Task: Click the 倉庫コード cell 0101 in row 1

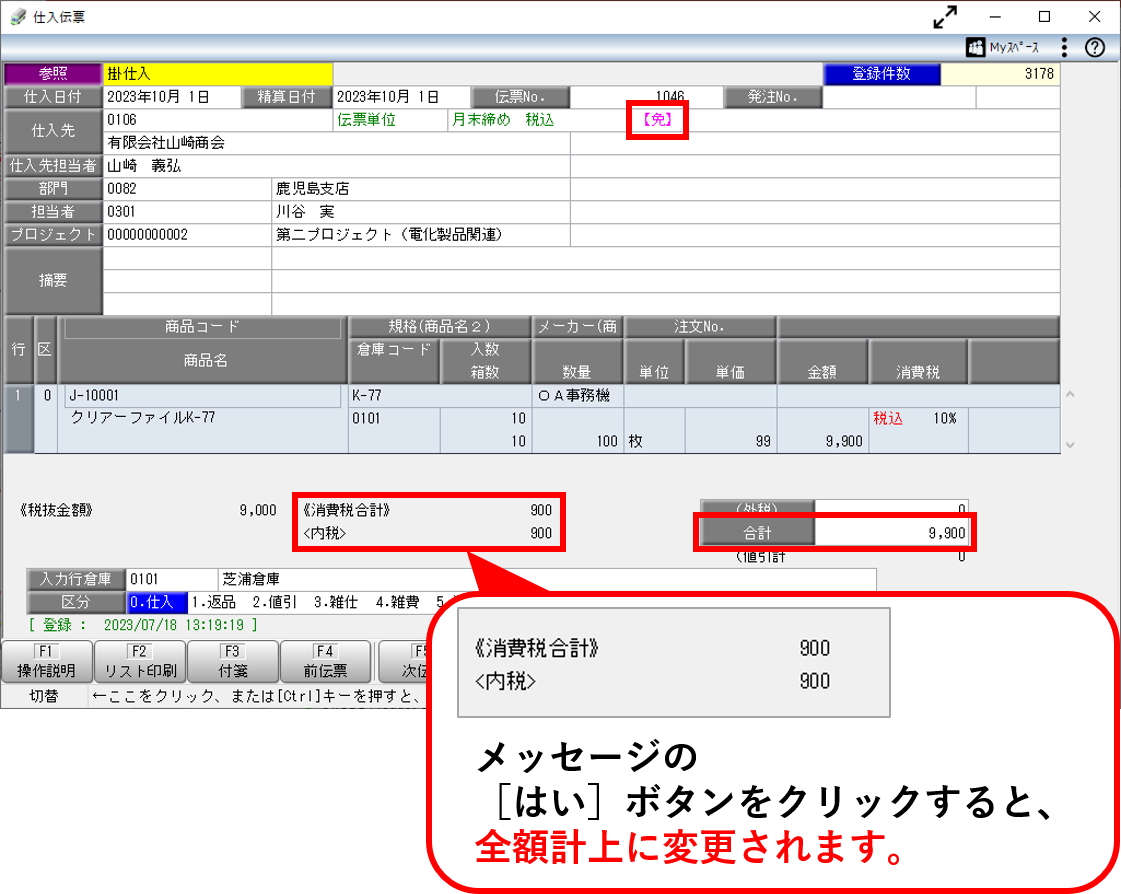Action: click(394, 418)
